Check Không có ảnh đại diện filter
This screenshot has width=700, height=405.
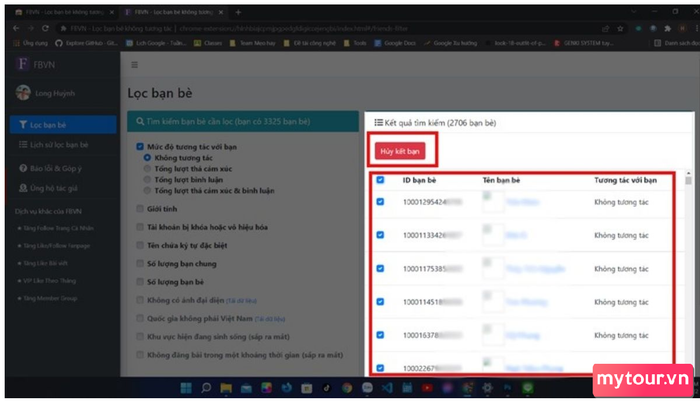click(x=140, y=300)
